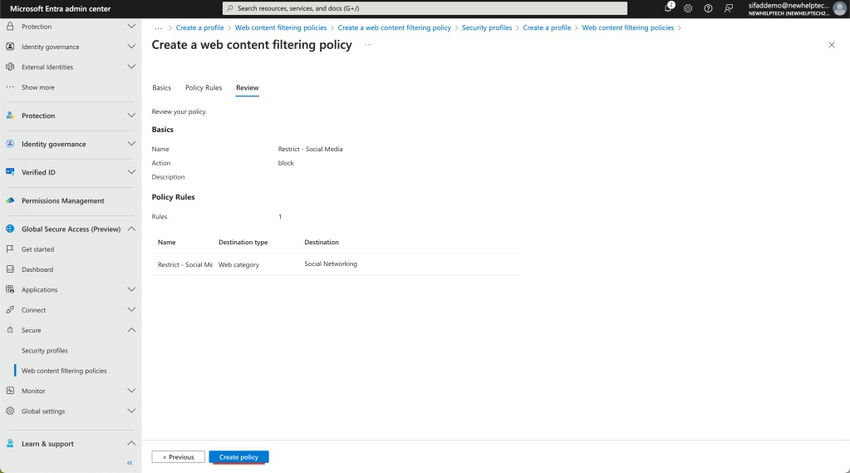Close the policy creation pane

[x=832, y=44]
